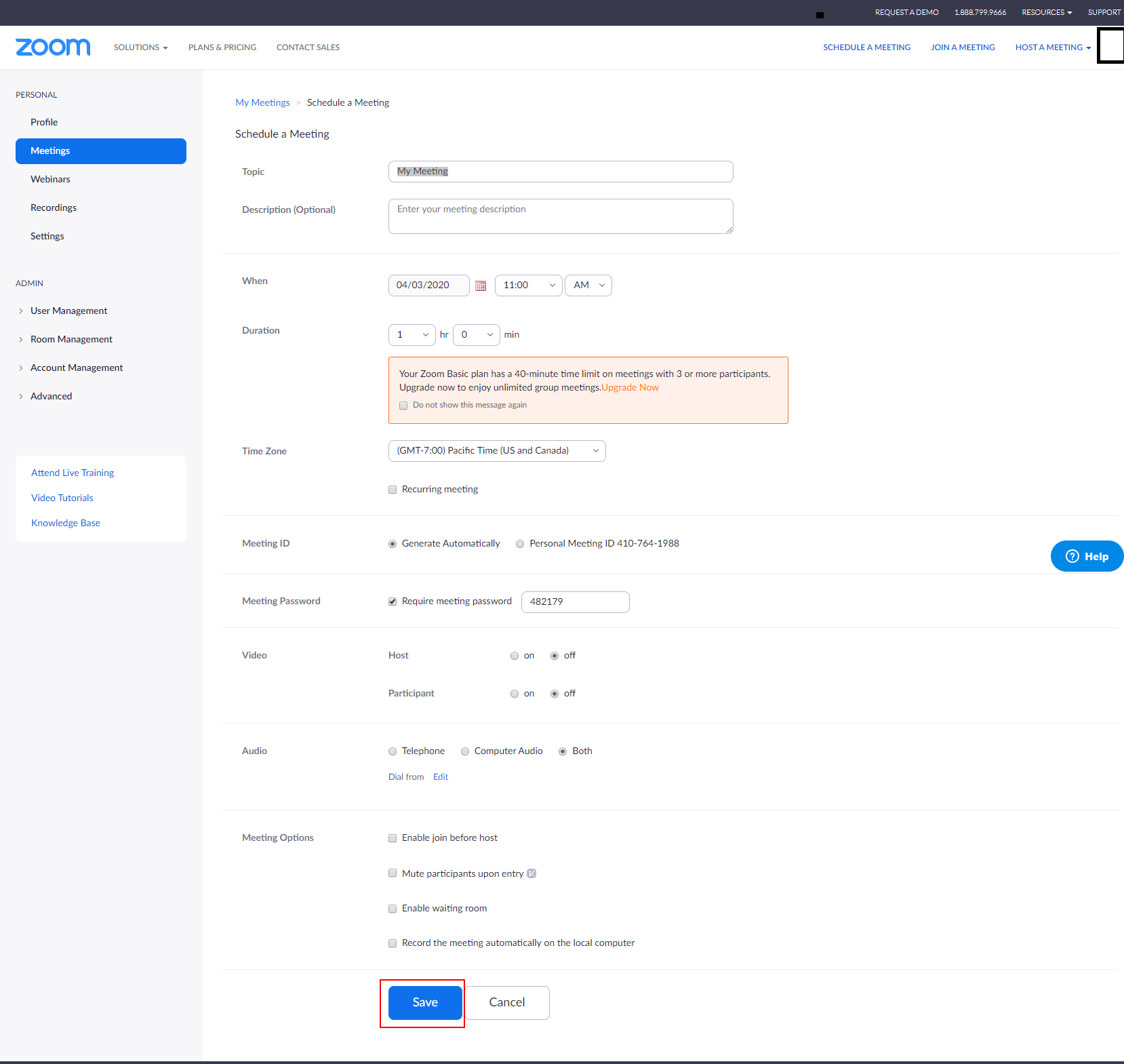Image resolution: width=1124 pixels, height=1064 pixels.
Task: Open the AM/PM dropdown
Action: point(588,285)
